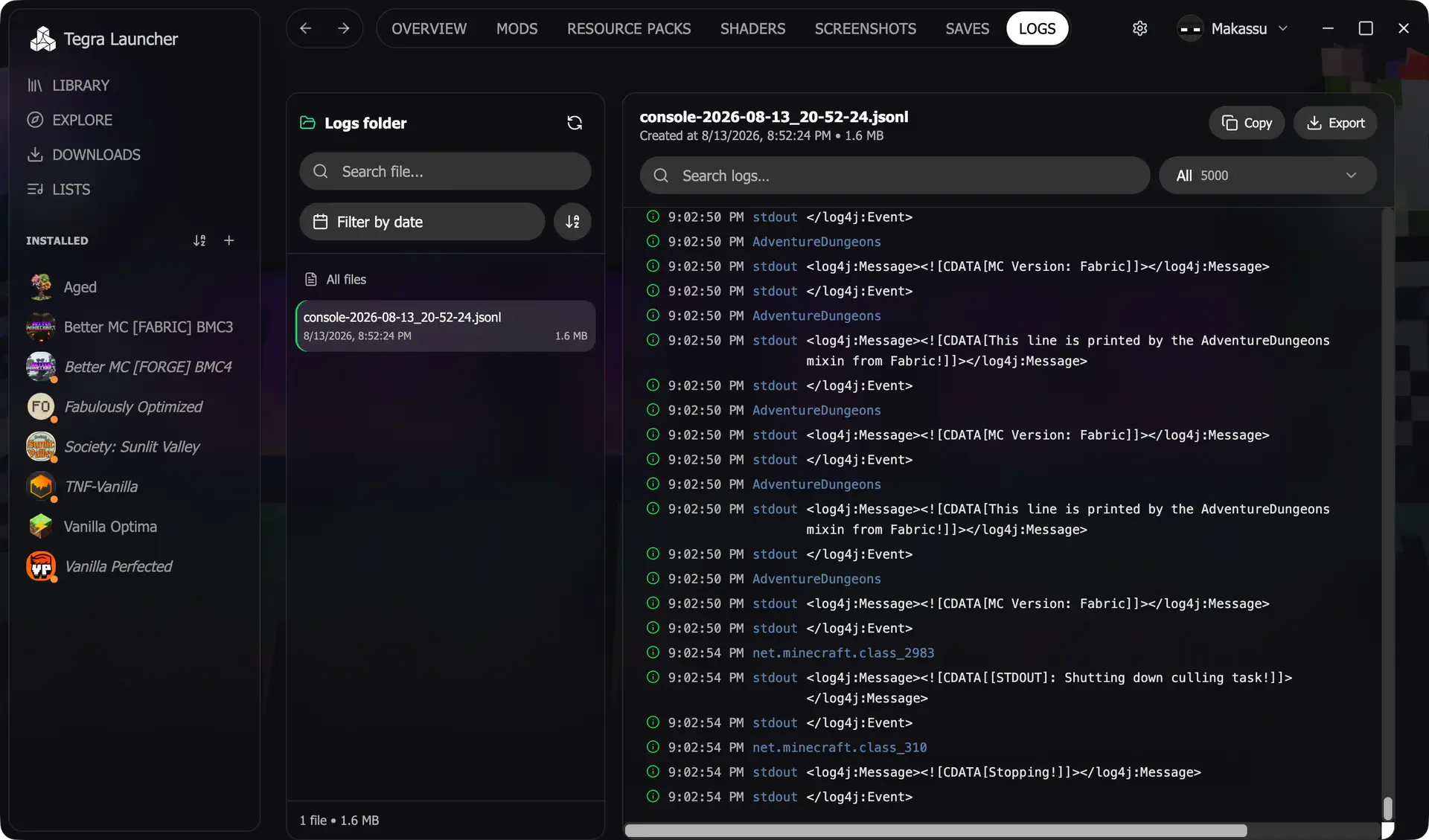Image resolution: width=1429 pixels, height=840 pixels.
Task: Open the Filter by date picker
Action: tap(422, 222)
